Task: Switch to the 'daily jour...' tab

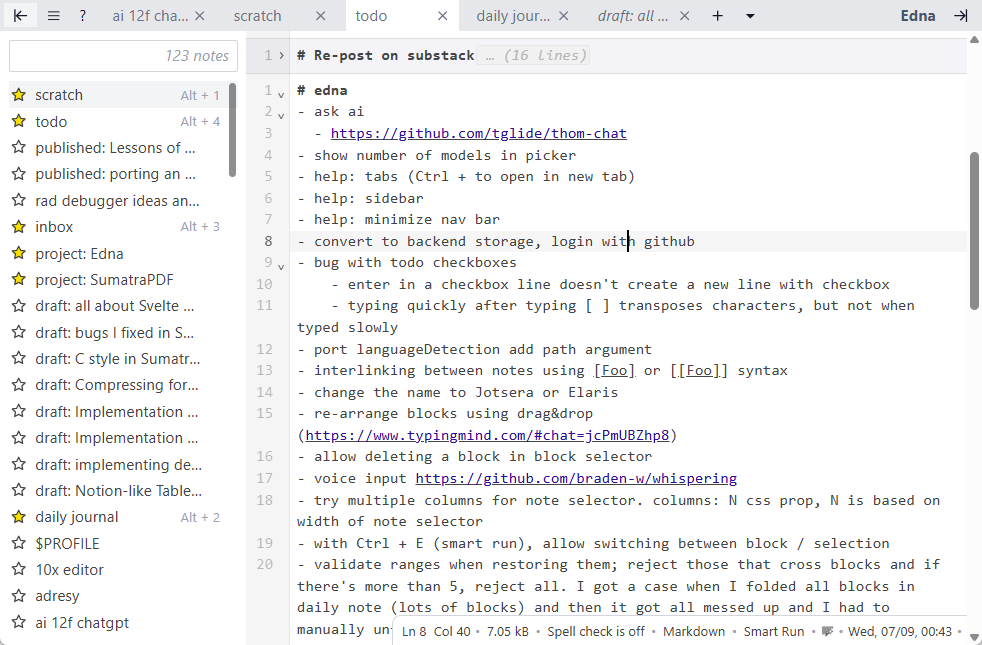Action: click(x=513, y=16)
